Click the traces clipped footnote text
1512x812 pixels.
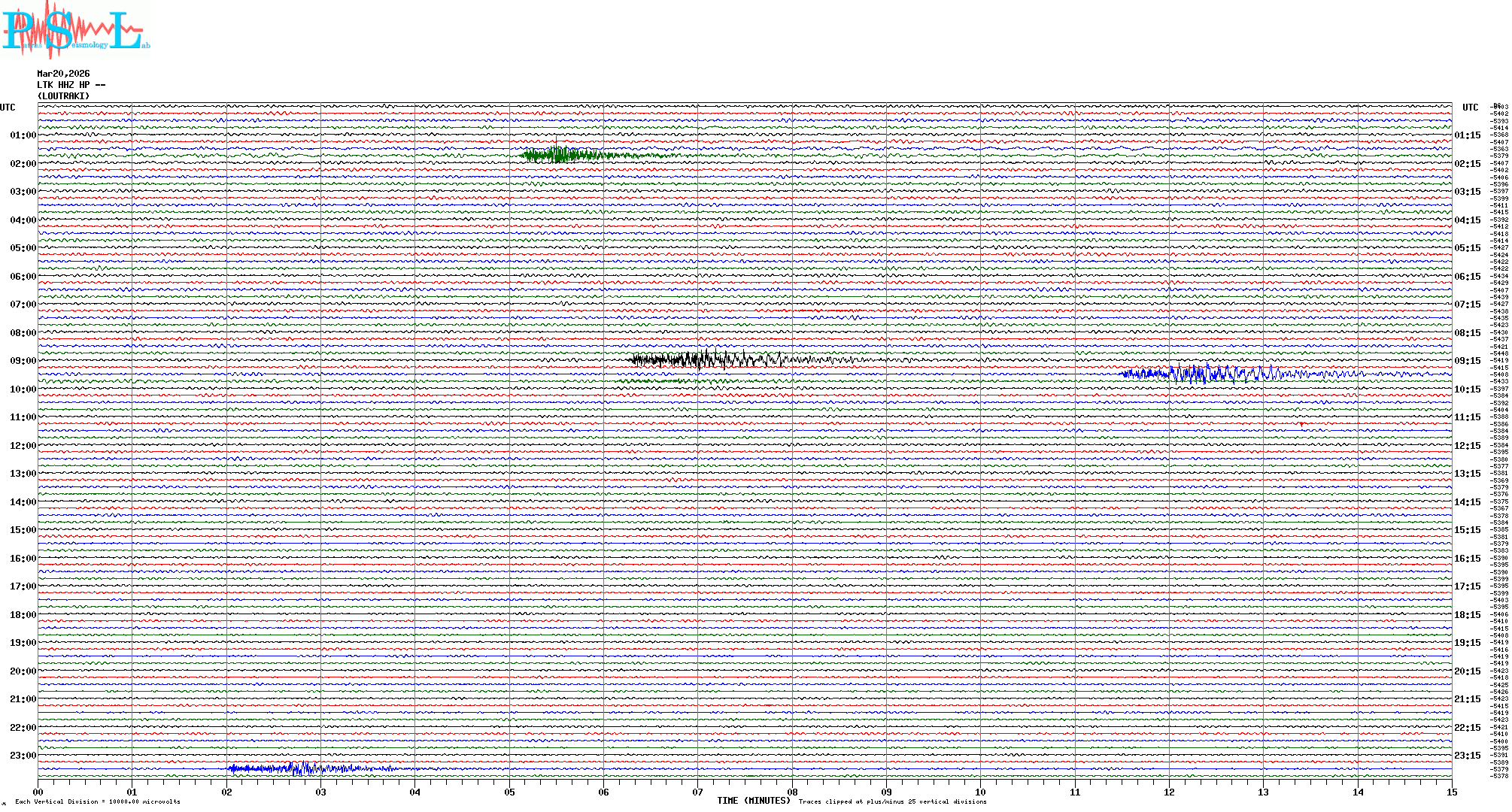coord(892,801)
